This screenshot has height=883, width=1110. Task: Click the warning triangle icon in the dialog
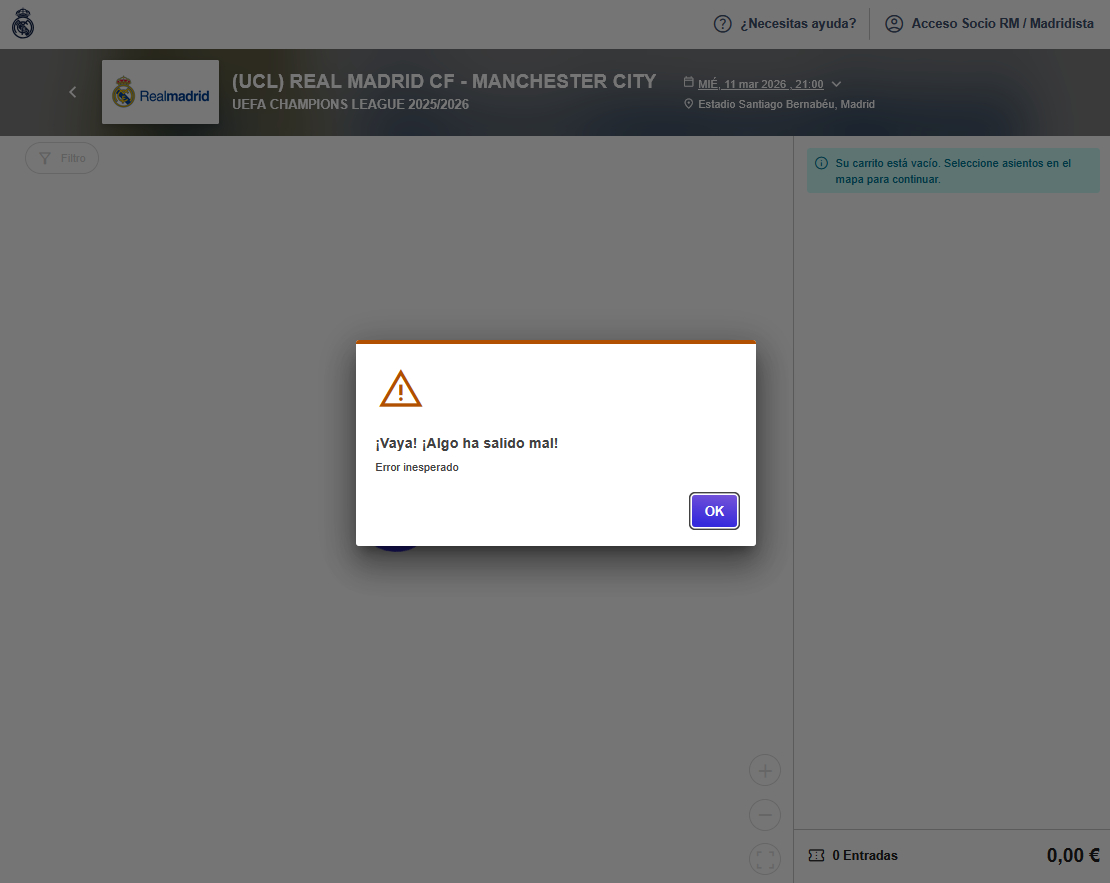(x=400, y=389)
